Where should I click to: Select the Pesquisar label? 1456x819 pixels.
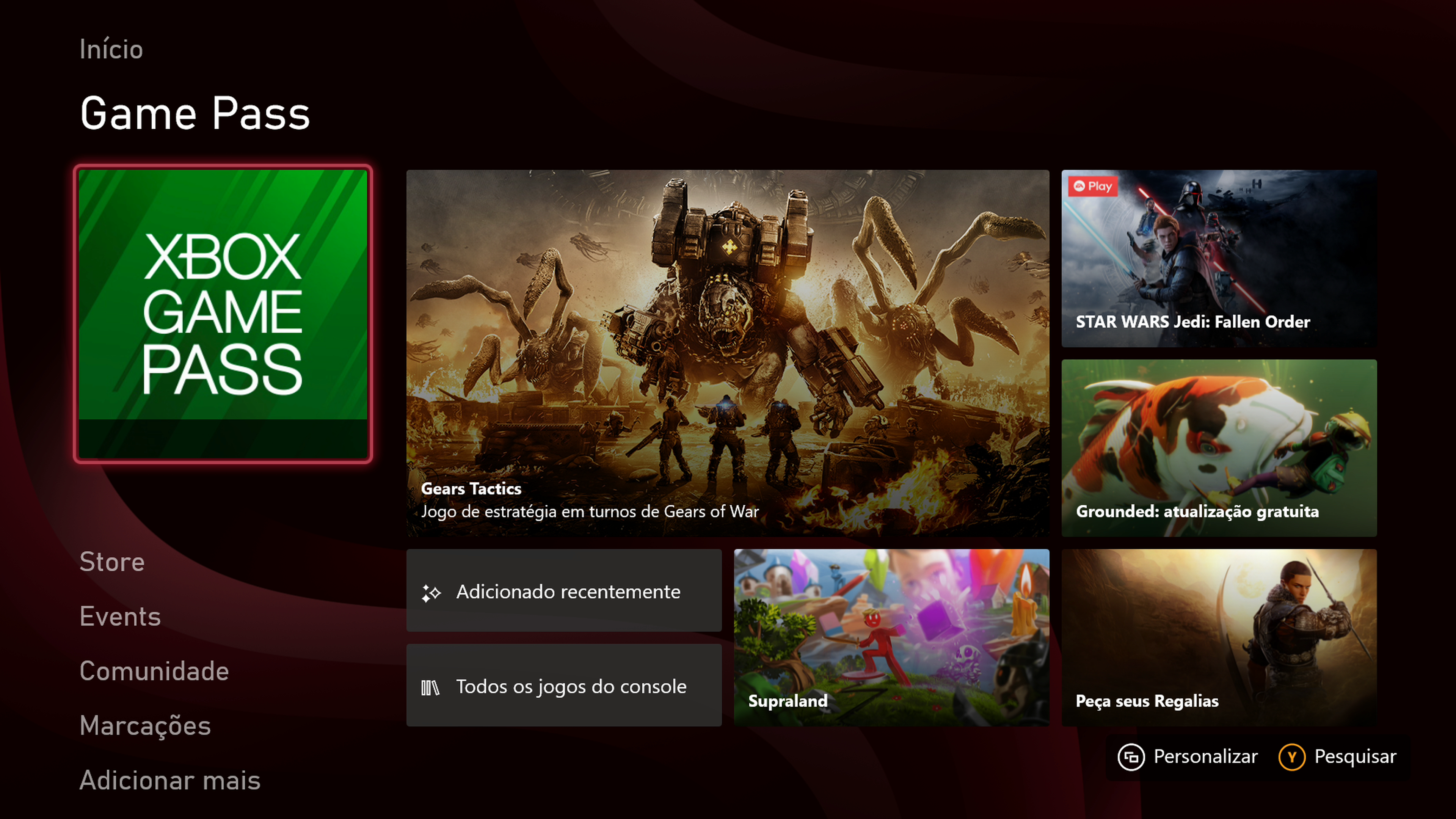pos(1355,756)
